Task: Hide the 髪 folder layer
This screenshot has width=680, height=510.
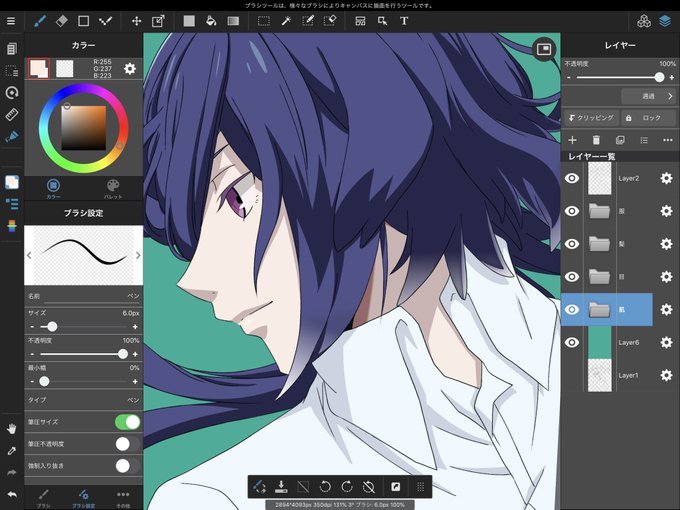Action: [x=572, y=244]
